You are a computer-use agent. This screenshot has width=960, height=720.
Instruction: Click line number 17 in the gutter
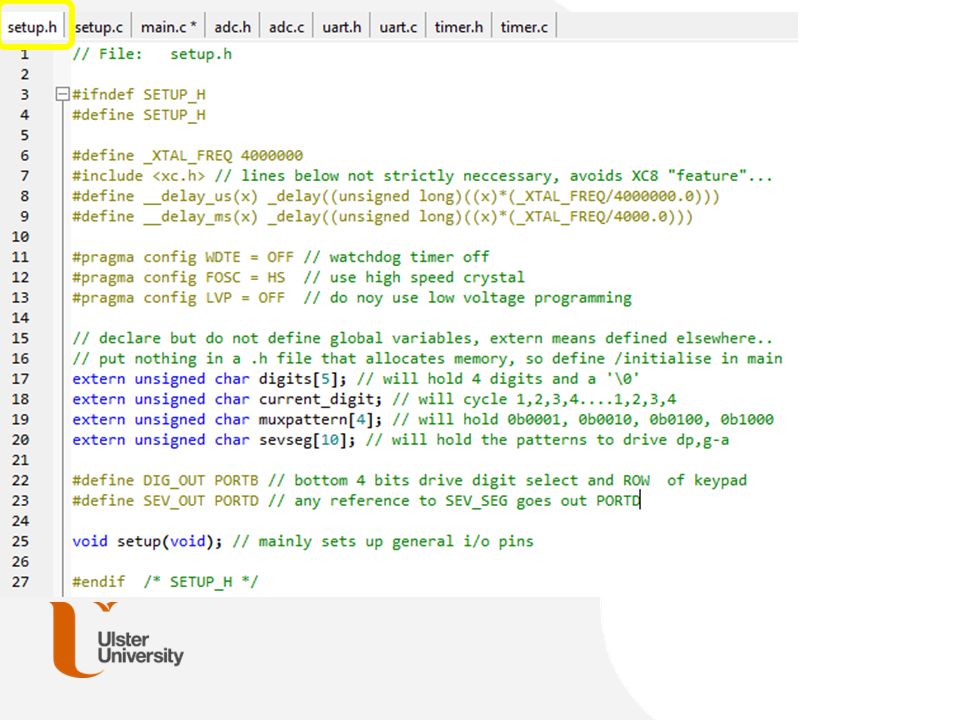tap(20, 379)
